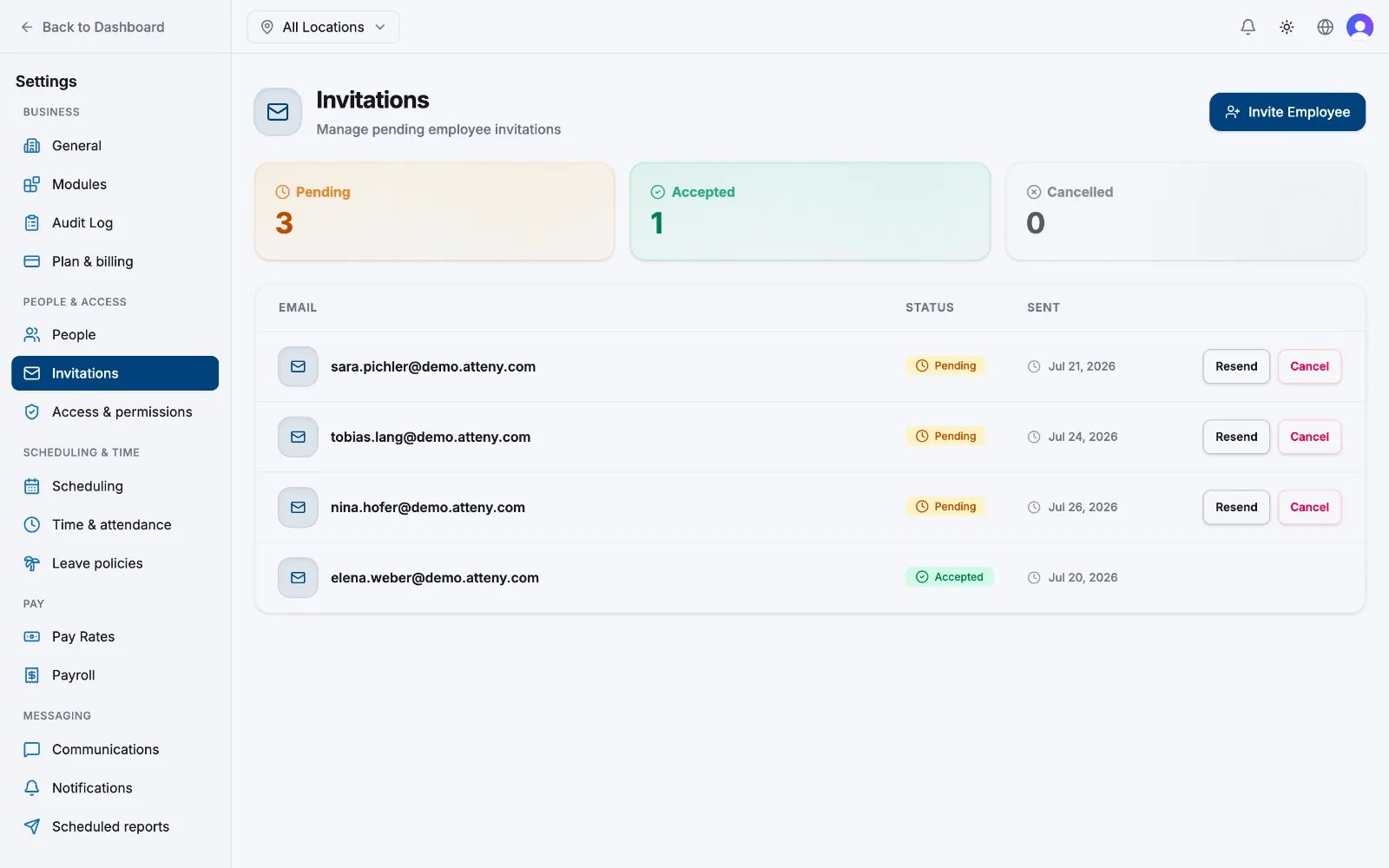Image resolution: width=1389 pixels, height=868 pixels.
Task: Click the back arrow icon for Dashboard
Action: coord(27,27)
